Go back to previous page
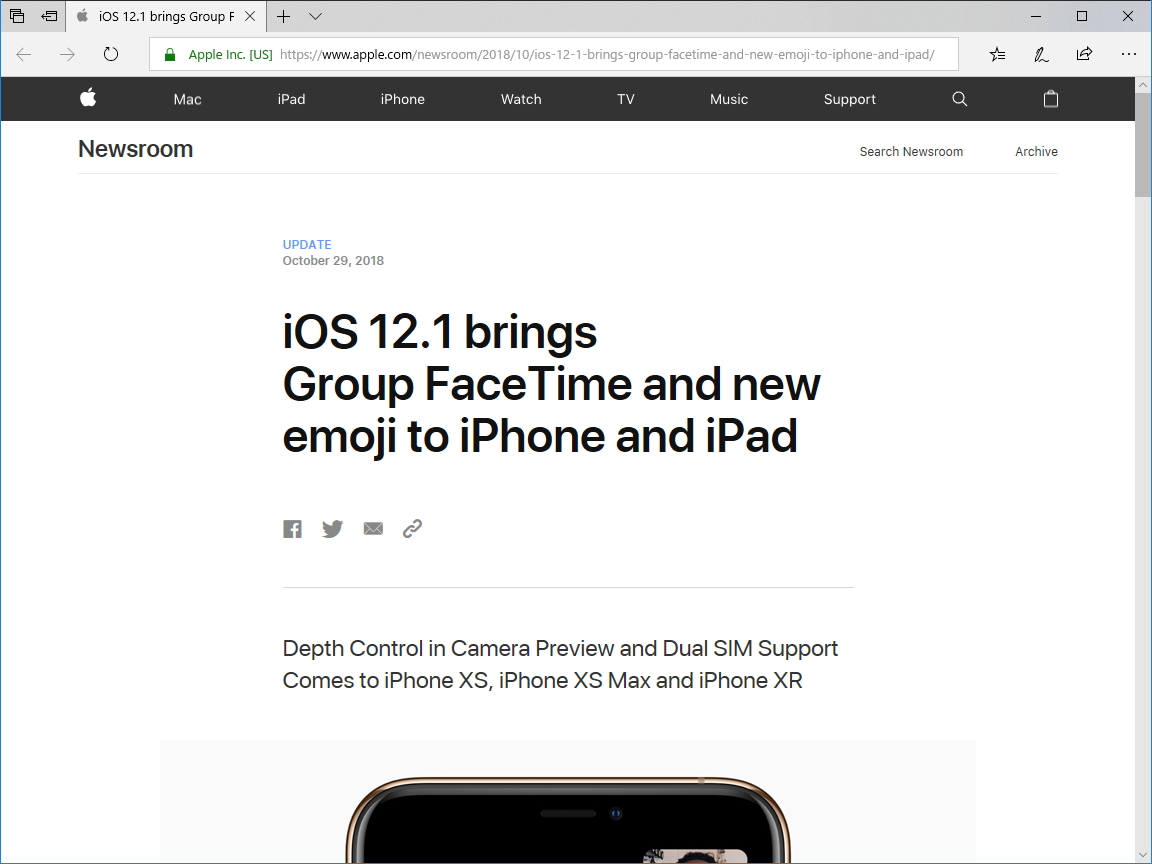 pyautogui.click(x=24, y=54)
